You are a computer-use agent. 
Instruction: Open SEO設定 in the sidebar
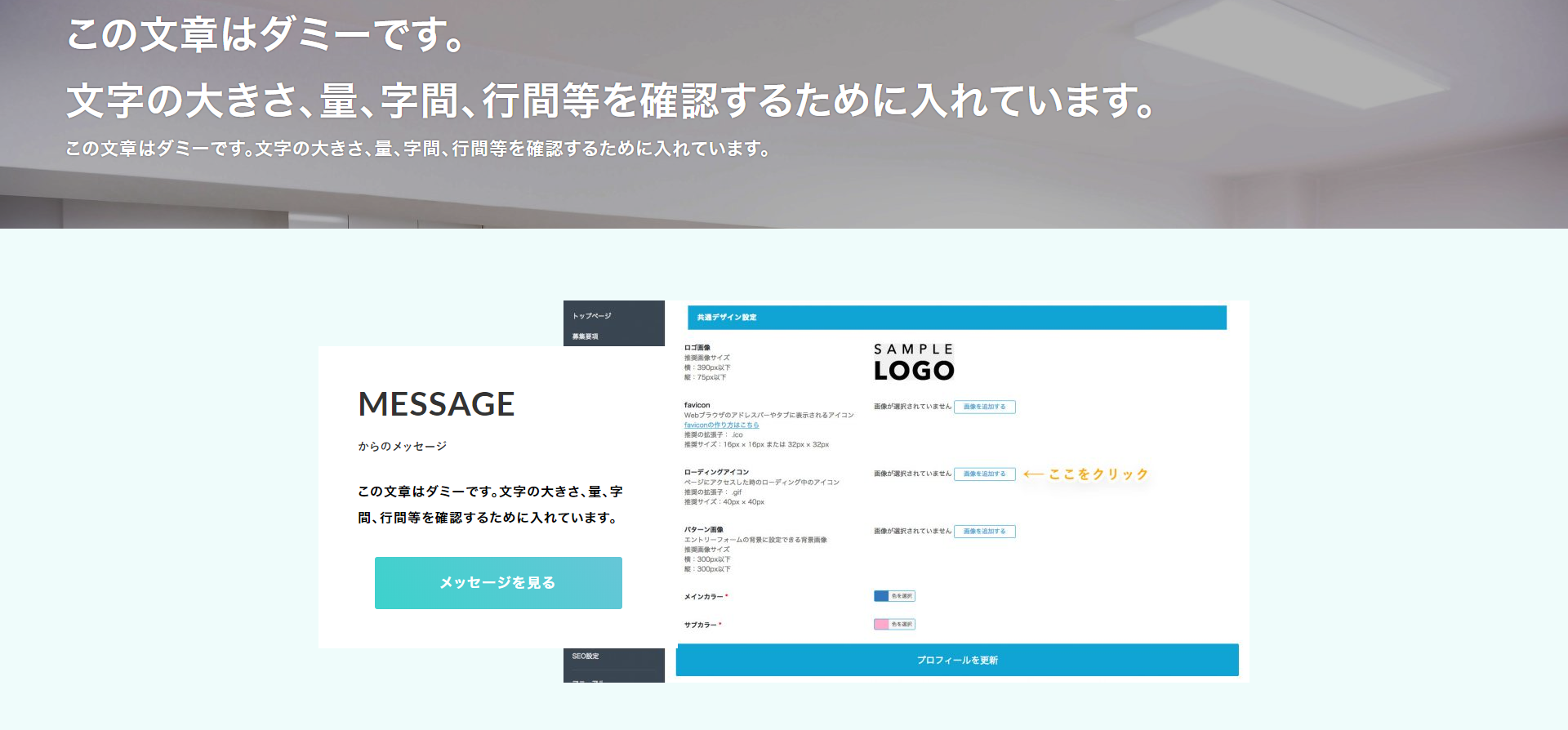586,657
